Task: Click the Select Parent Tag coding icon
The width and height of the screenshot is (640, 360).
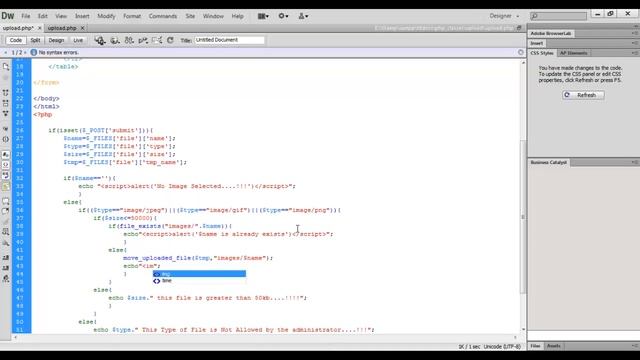Action: point(6,129)
